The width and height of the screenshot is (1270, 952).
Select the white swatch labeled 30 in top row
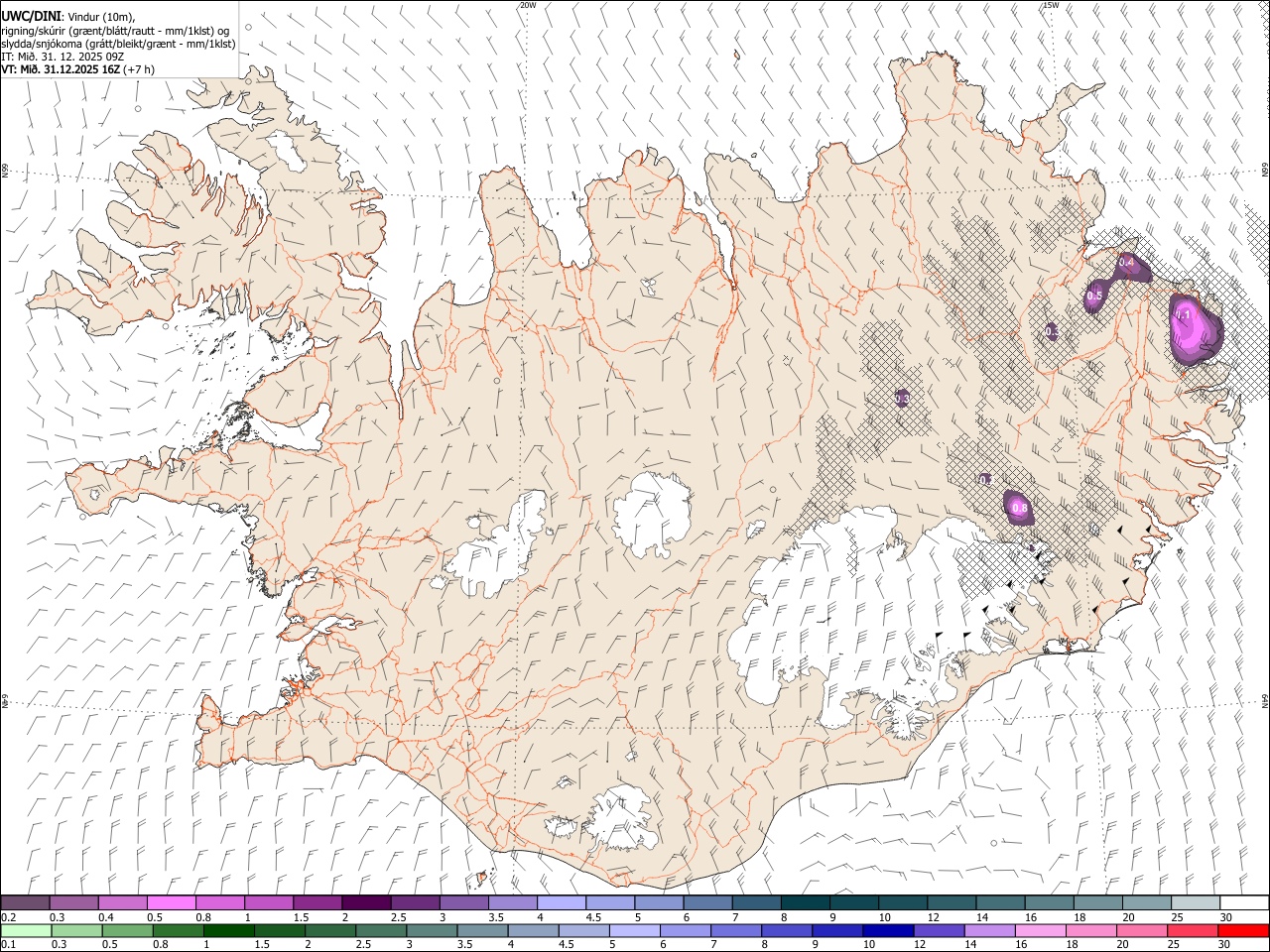click(1244, 903)
